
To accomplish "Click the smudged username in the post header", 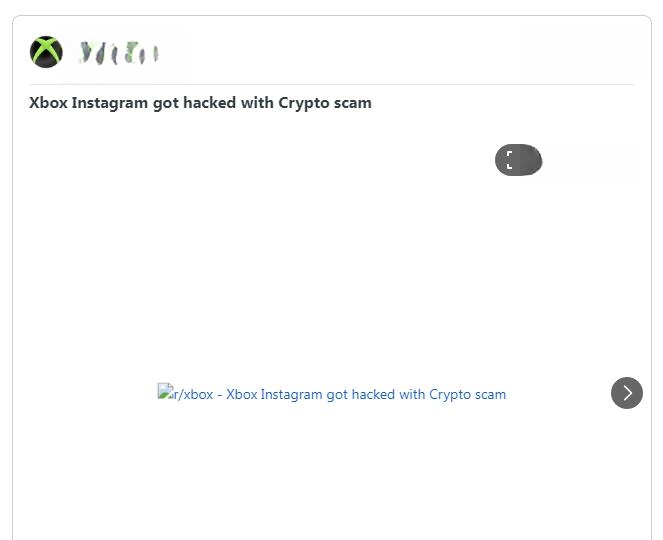I will coord(119,53).
